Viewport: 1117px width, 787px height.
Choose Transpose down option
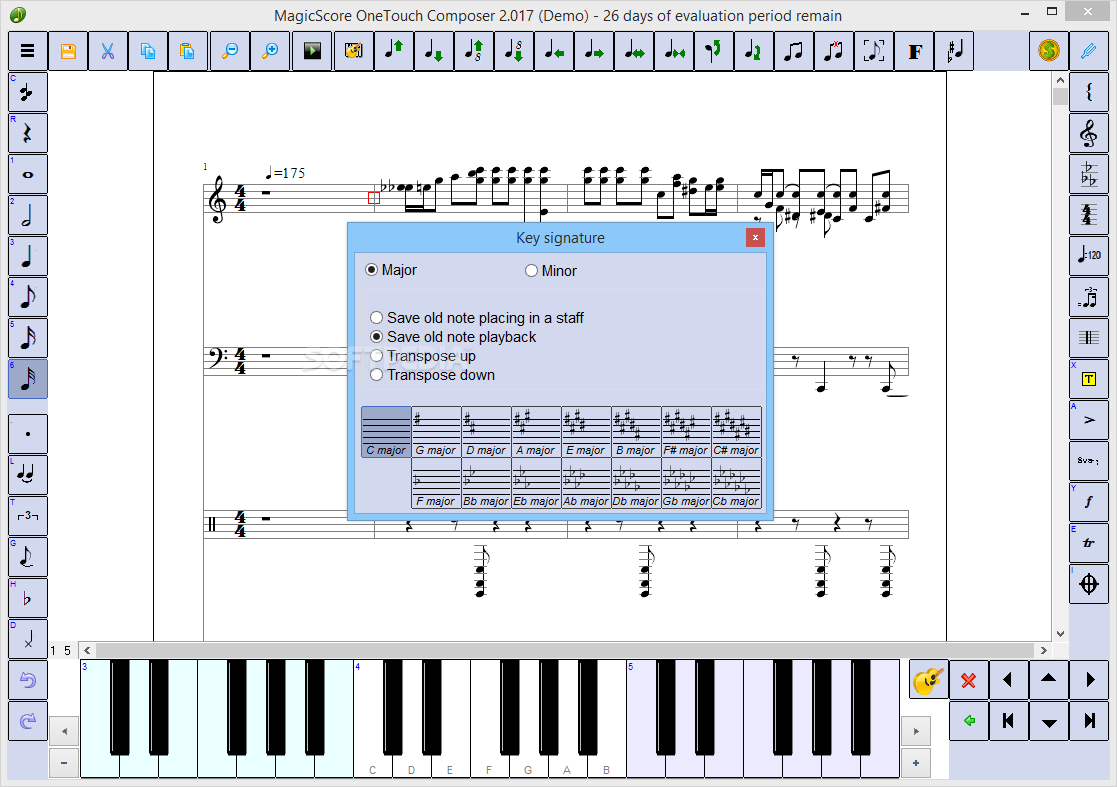pyautogui.click(x=432, y=375)
